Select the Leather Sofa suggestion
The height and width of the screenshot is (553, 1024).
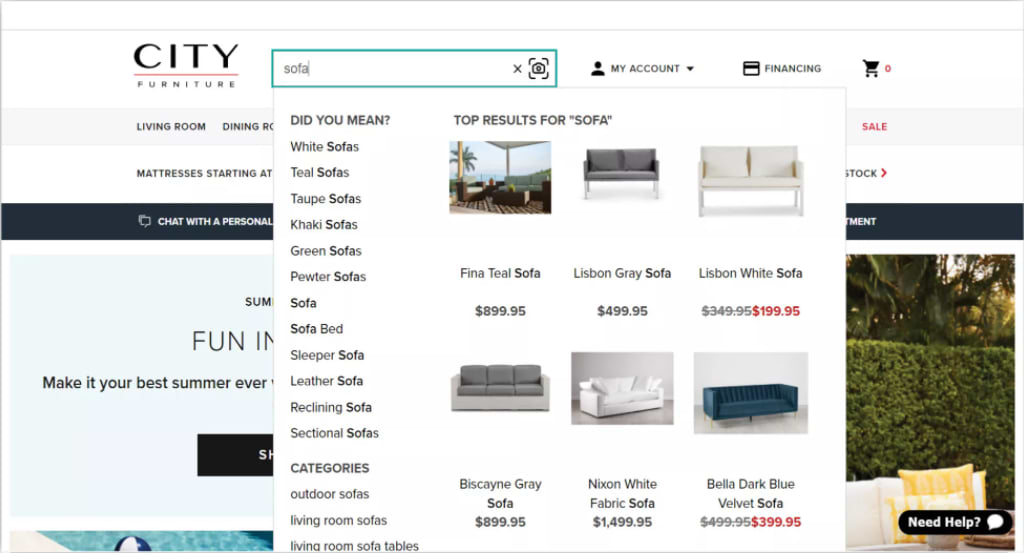coord(327,381)
